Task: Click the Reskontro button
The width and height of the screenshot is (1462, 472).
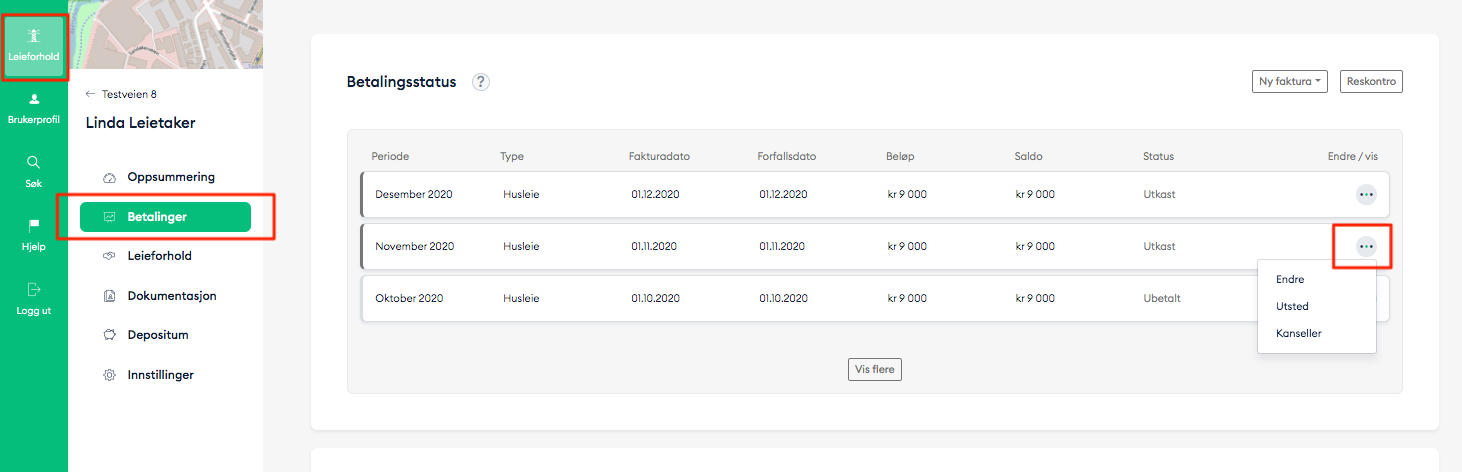Action: pyautogui.click(x=1370, y=82)
